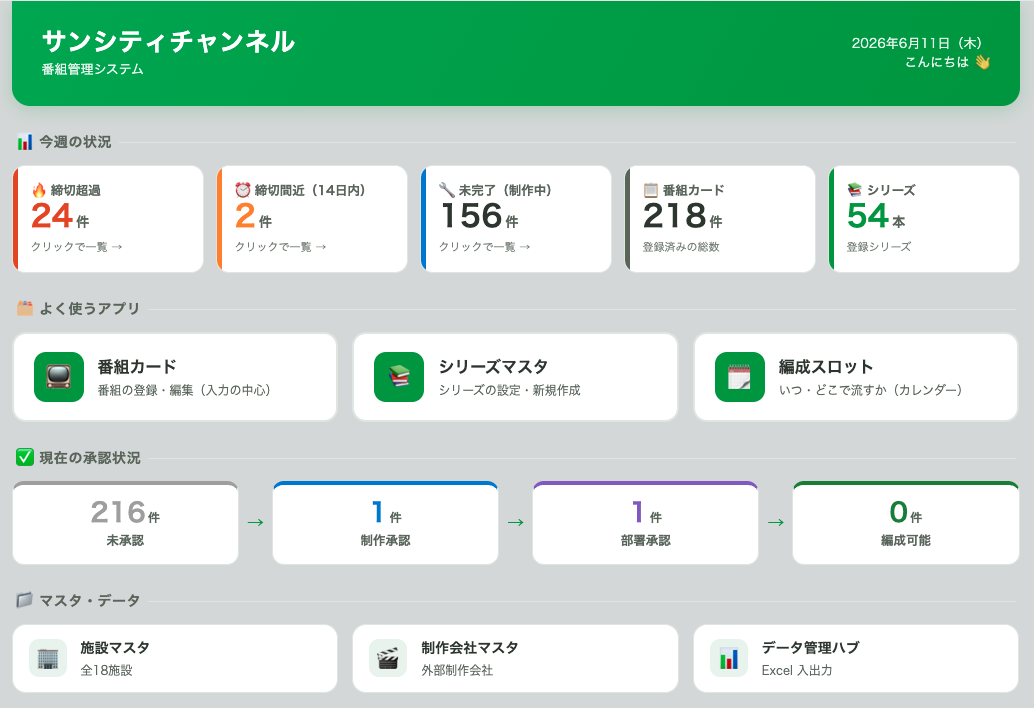Image resolution: width=1034 pixels, height=708 pixels.
Task: Click the 登録済みの総数 caption
Action: [x=681, y=247]
